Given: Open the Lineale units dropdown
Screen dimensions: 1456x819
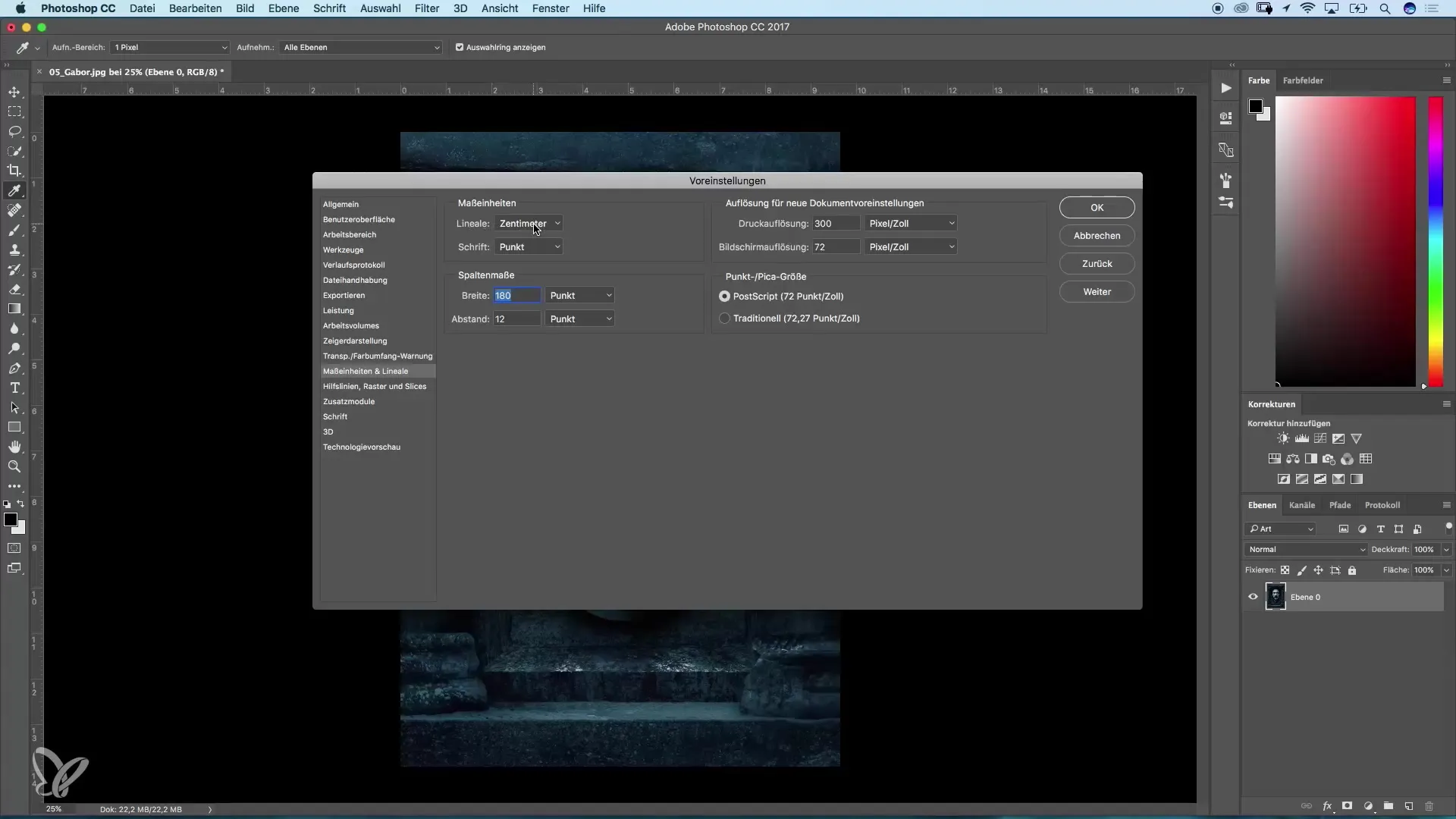Looking at the screenshot, I should point(529,223).
